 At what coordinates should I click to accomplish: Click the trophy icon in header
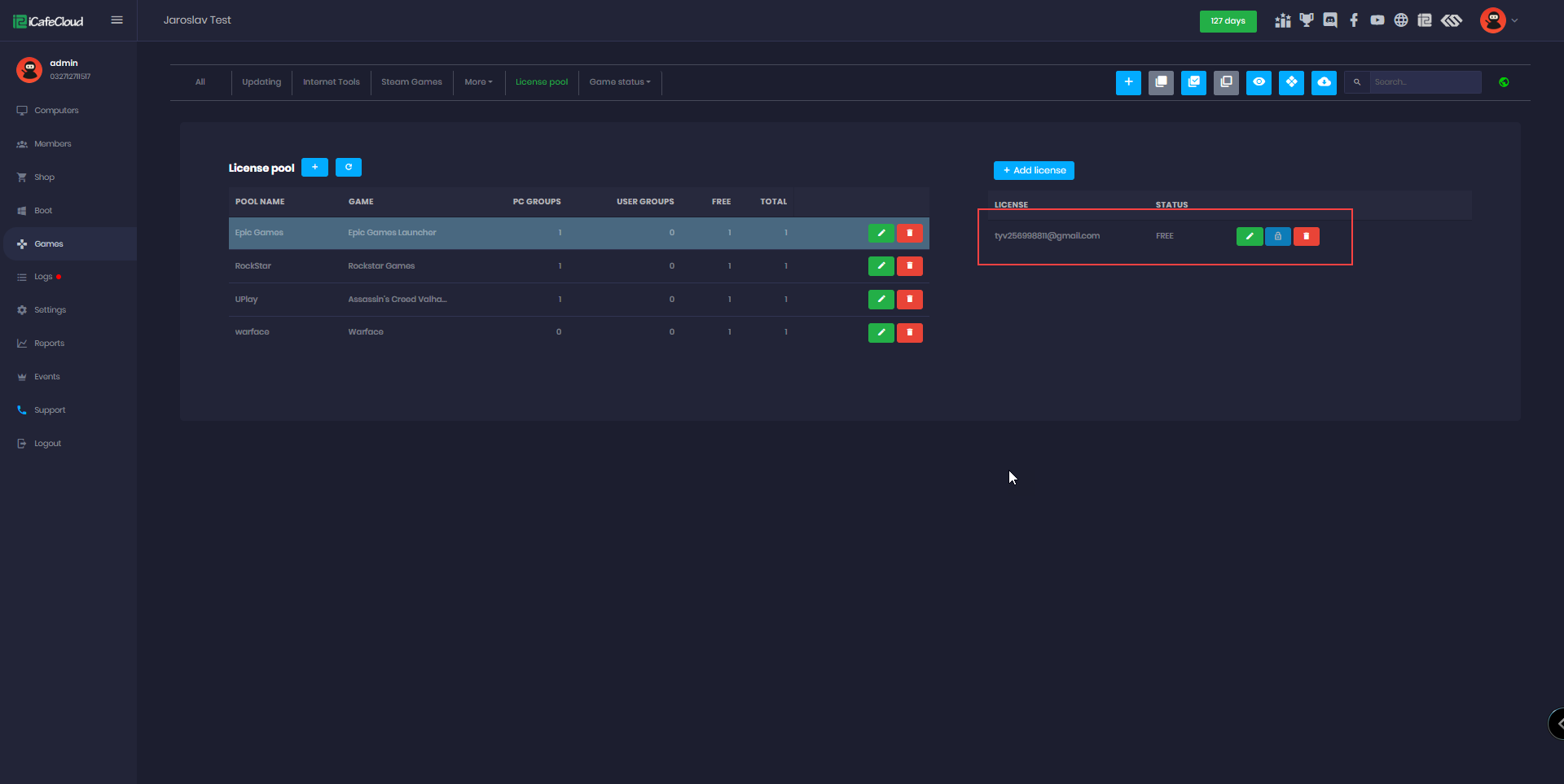pos(1307,20)
